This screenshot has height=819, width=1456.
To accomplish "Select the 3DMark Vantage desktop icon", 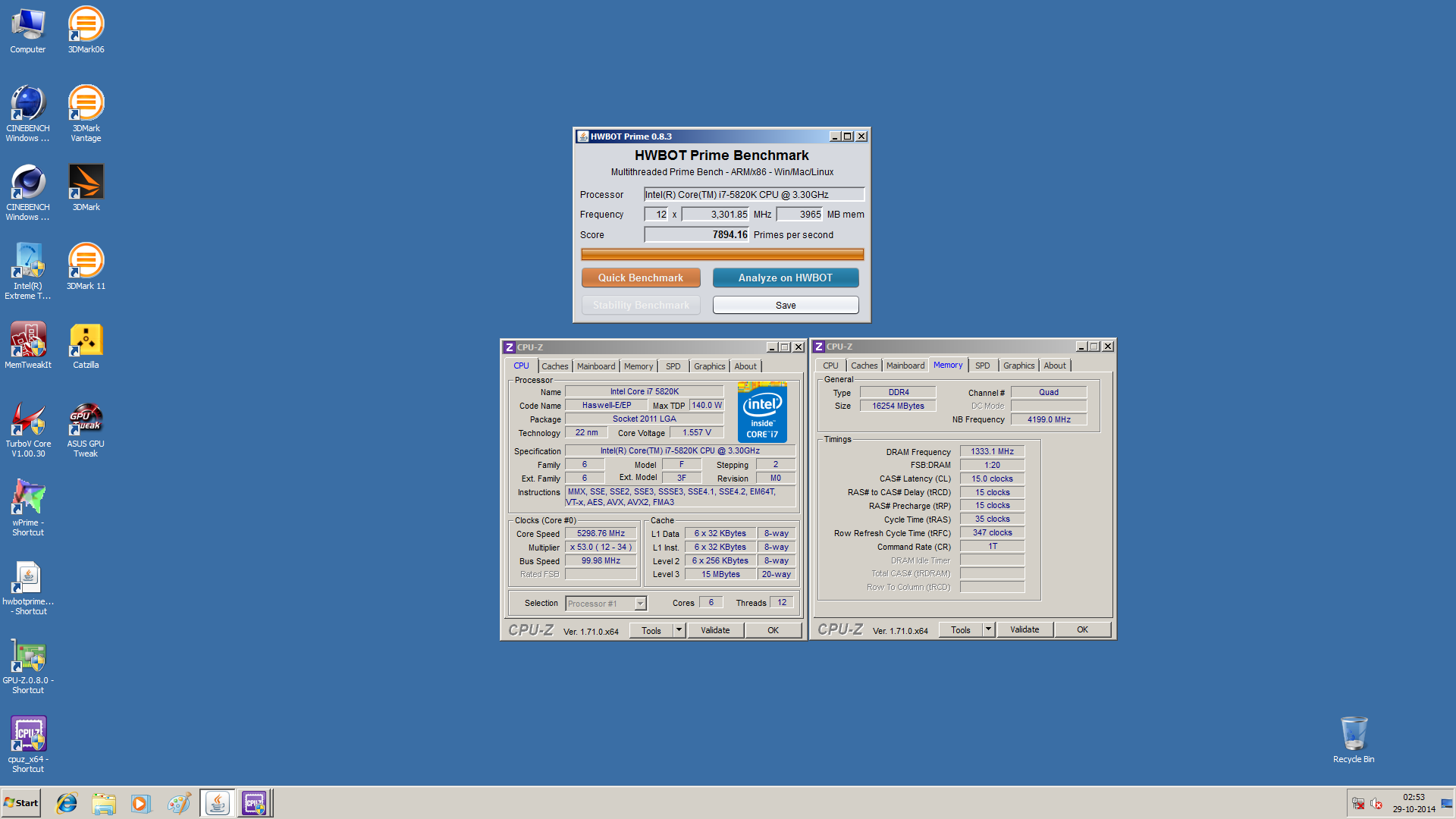I will pyautogui.click(x=86, y=114).
